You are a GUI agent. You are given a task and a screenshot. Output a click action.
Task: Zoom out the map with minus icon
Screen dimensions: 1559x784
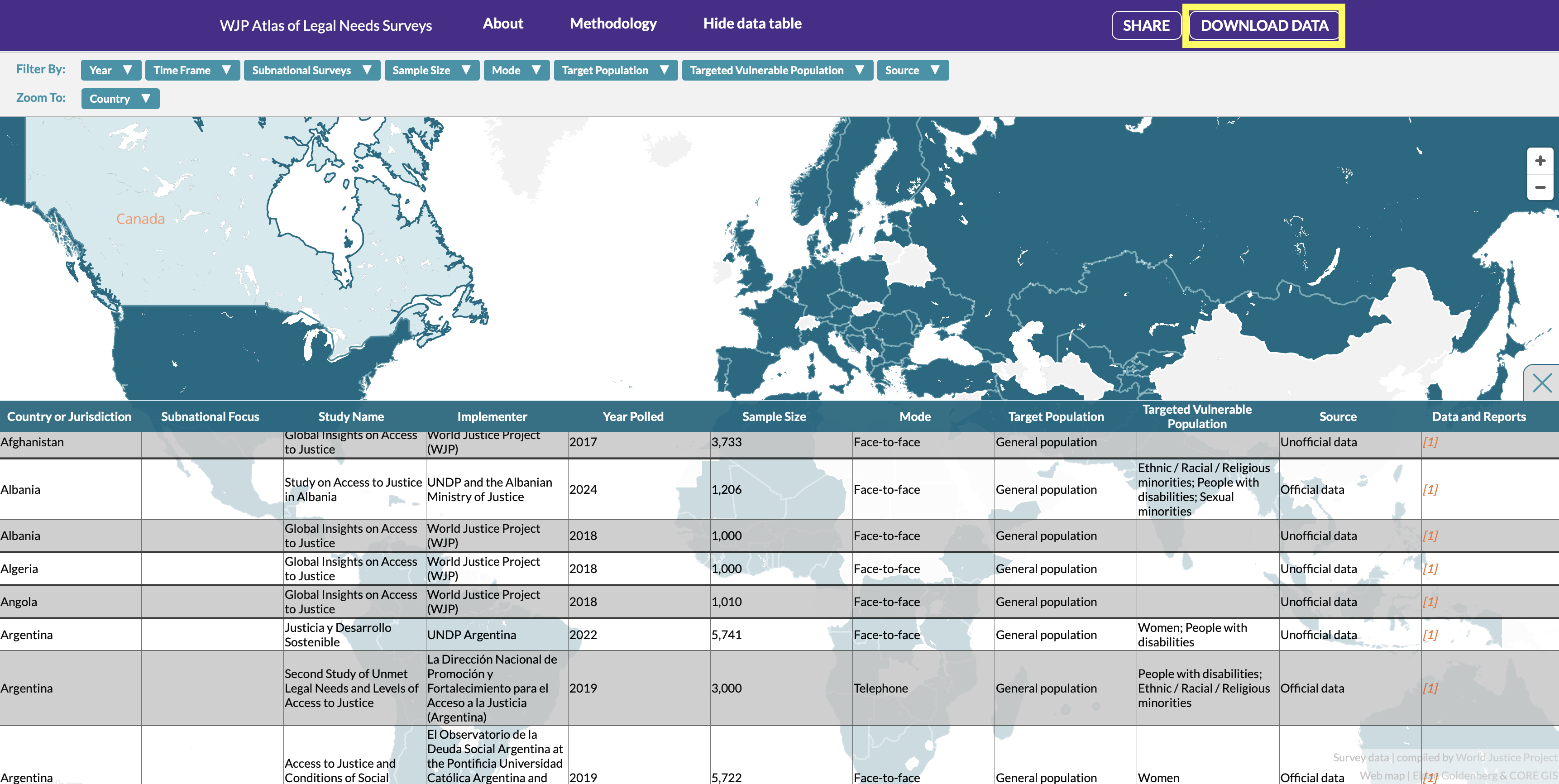pyautogui.click(x=1540, y=188)
